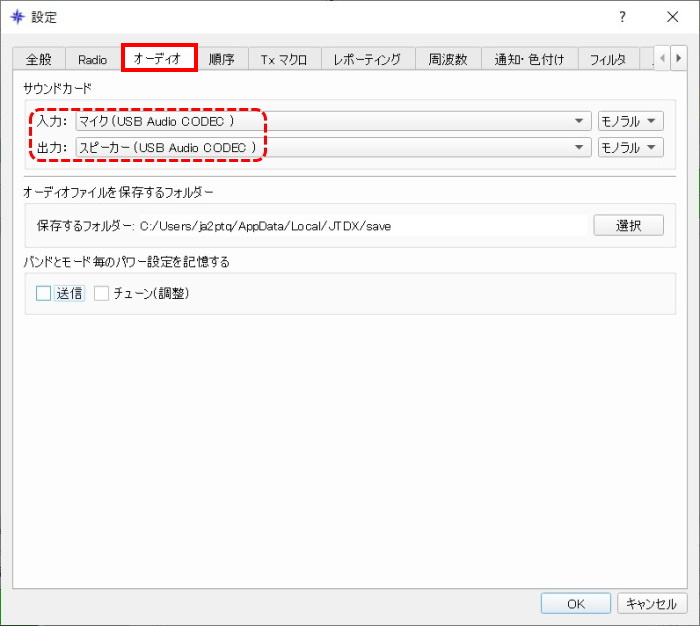Image resolution: width=700 pixels, height=626 pixels.
Task: Switch to the Radio tab
Action: (92, 59)
